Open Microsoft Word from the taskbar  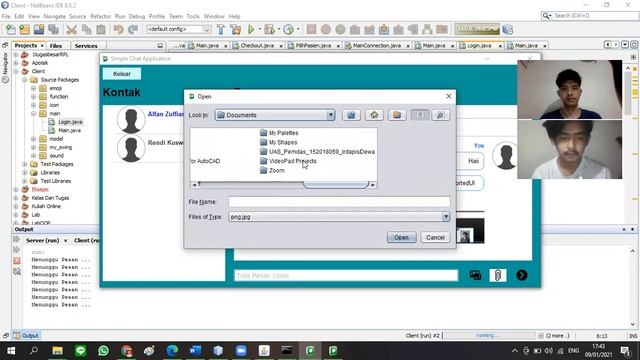point(195,351)
